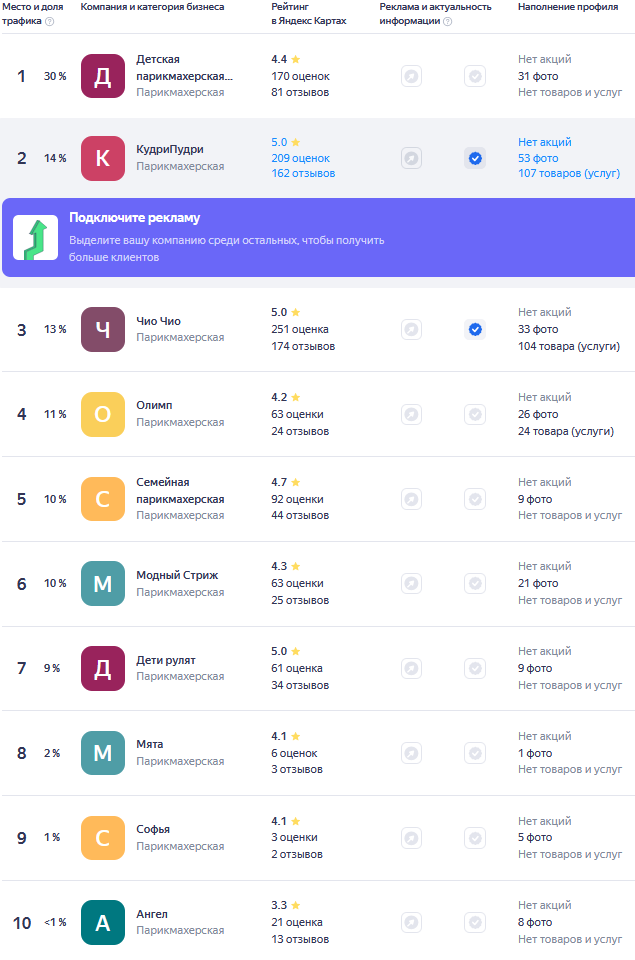The image size is (635, 960).
Task: Open the '209 оценок' link for КудриПудри
Action: point(301,159)
